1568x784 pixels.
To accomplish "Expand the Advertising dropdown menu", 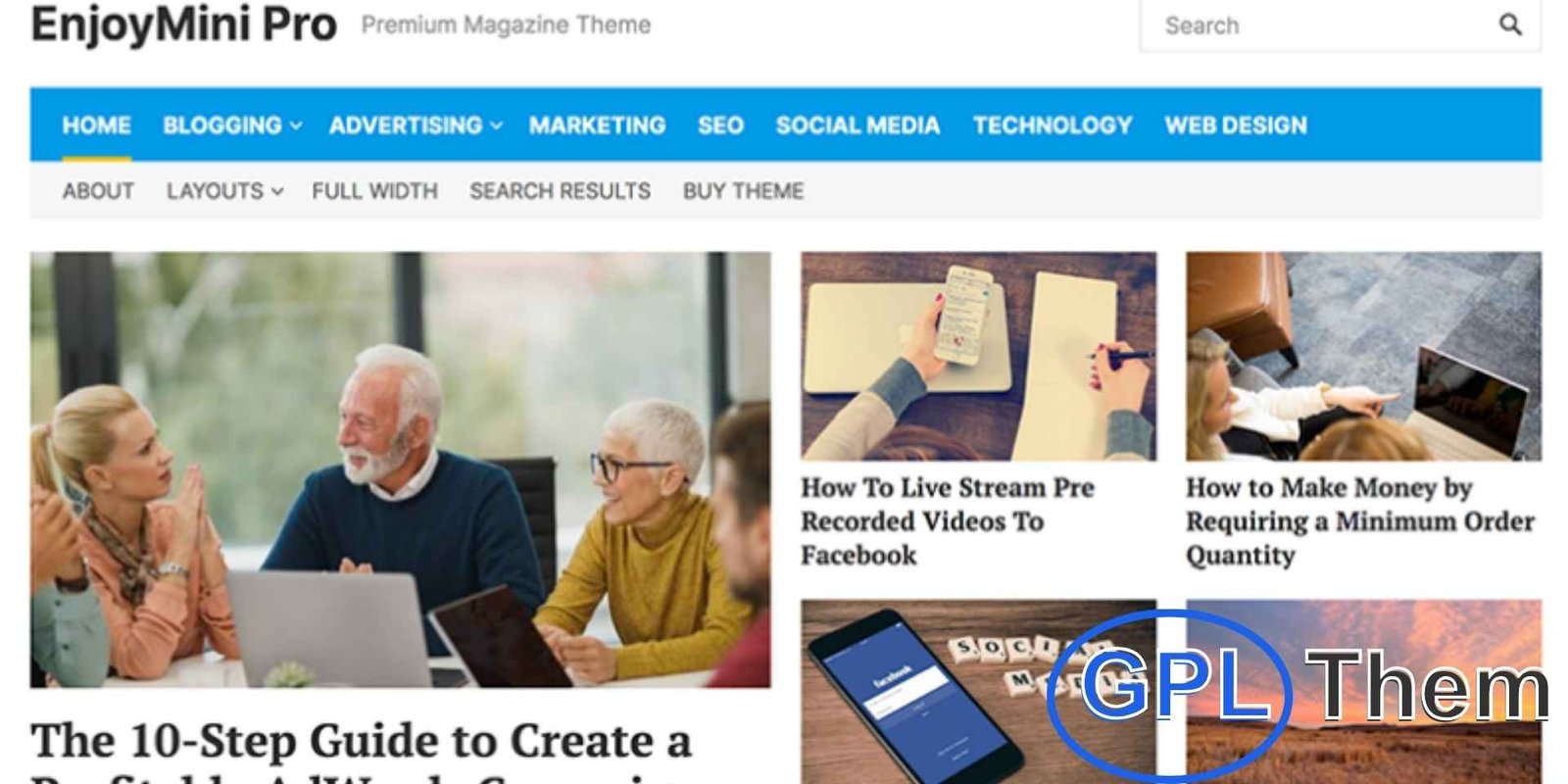I will (x=416, y=125).
